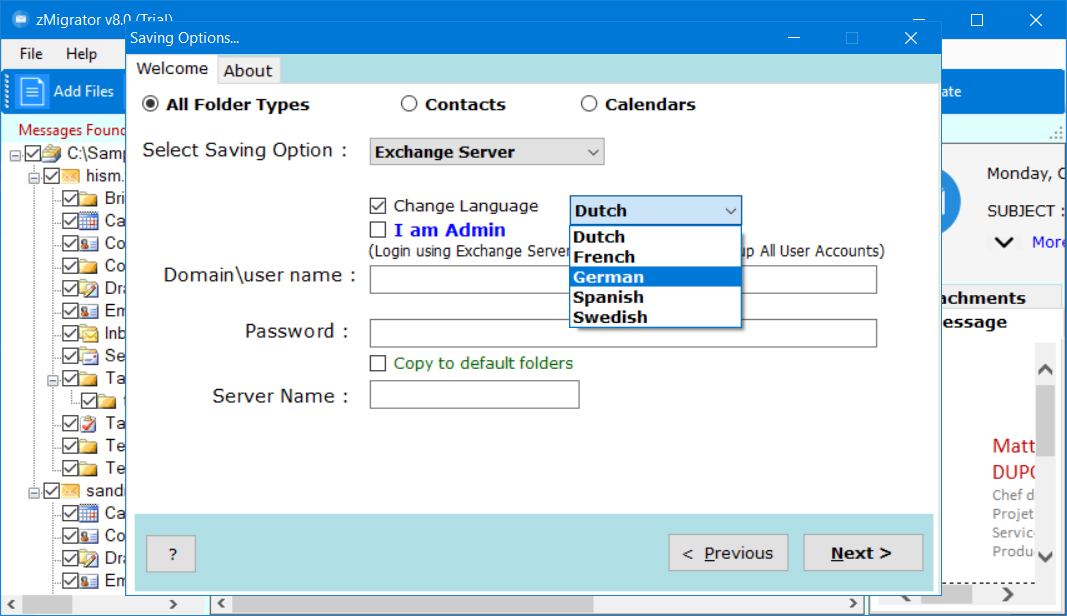Open the Exchange Server saving option dropdown
1067x616 pixels.
click(x=487, y=152)
